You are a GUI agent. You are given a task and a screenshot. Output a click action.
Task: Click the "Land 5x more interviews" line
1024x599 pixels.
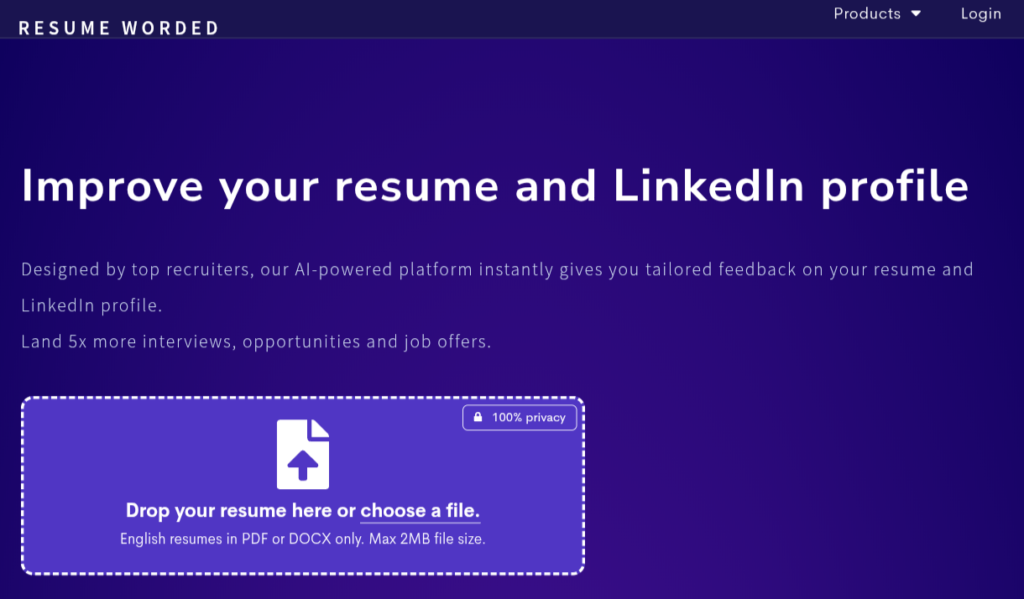256,342
